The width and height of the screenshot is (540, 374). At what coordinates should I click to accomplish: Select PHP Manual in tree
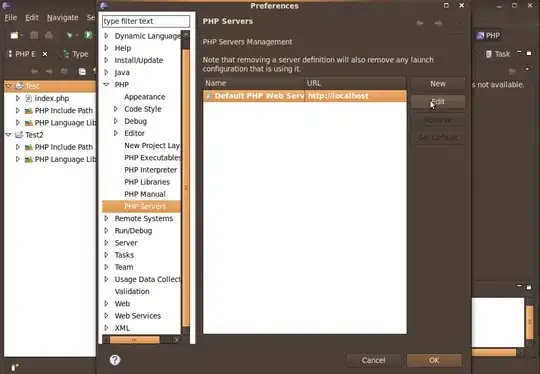[145, 194]
